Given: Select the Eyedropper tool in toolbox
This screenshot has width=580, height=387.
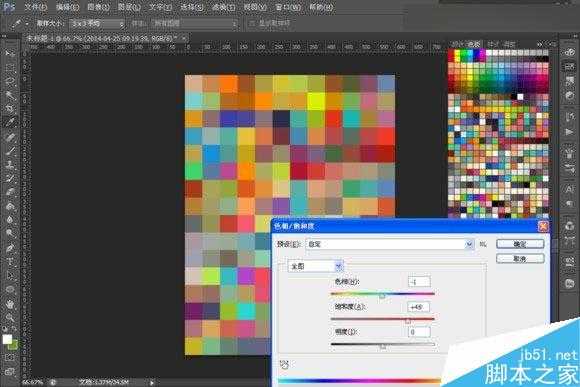Looking at the screenshot, I should [x=10, y=122].
